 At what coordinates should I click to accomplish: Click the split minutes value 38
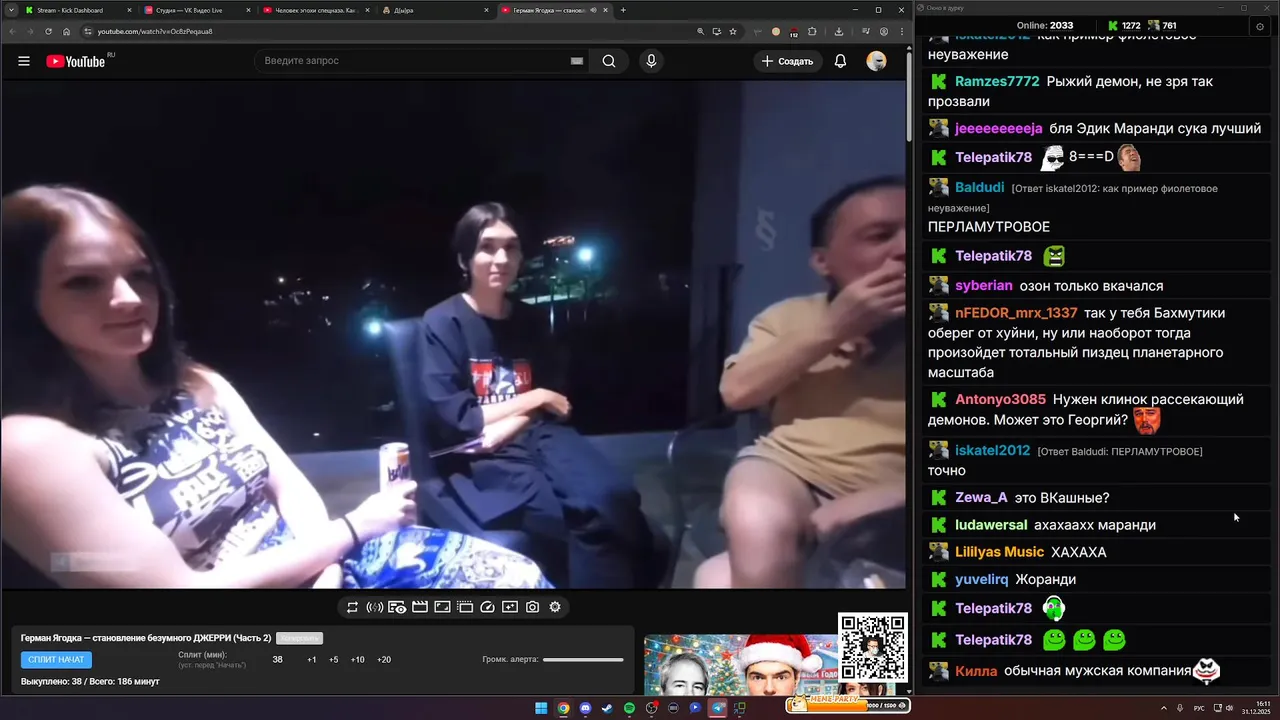pyautogui.click(x=277, y=660)
